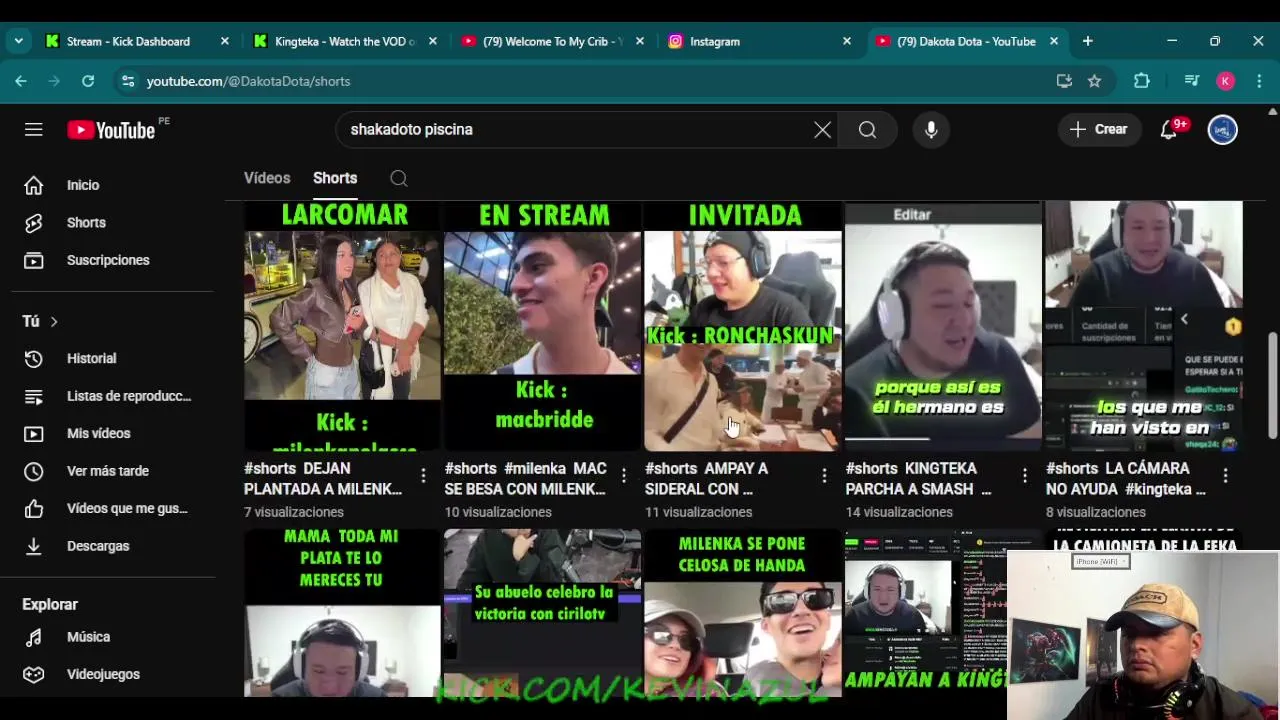Close the Stream - Kick Dashboard tab
Viewport: 1280px width, 720px height.
click(225, 41)
